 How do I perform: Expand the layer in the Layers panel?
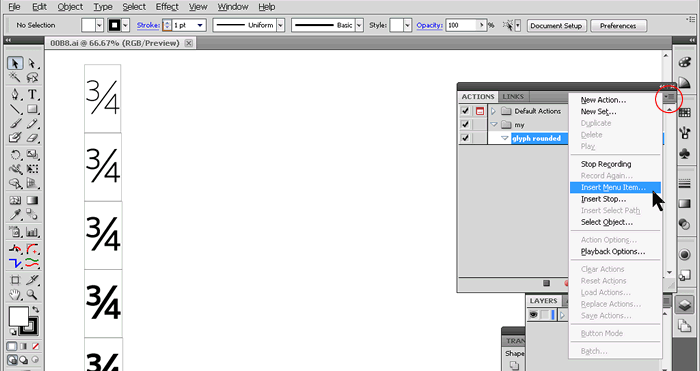click(562, 315)
